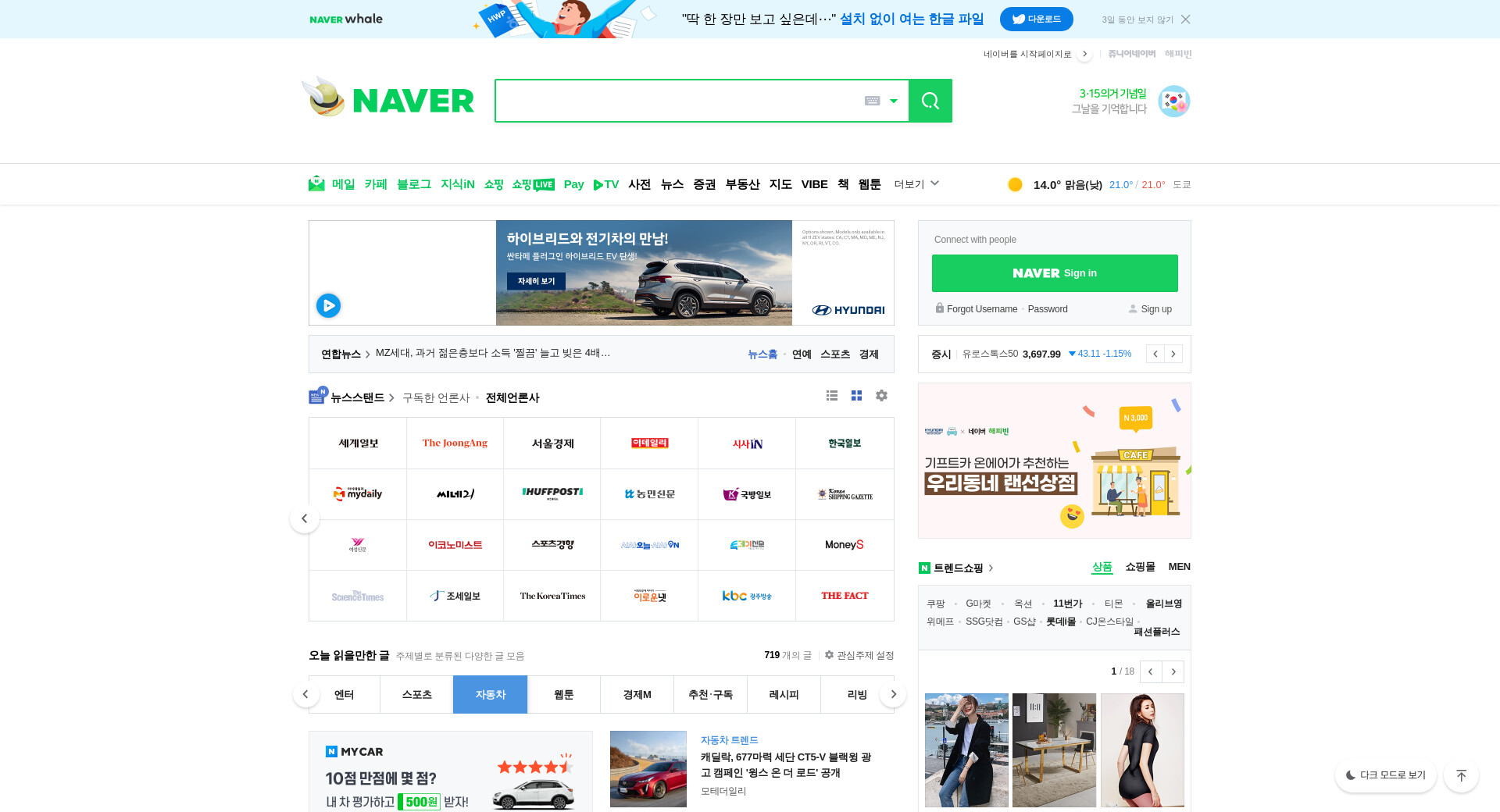Open the 메일 mail envelope icon

click(x=316, y=183)
